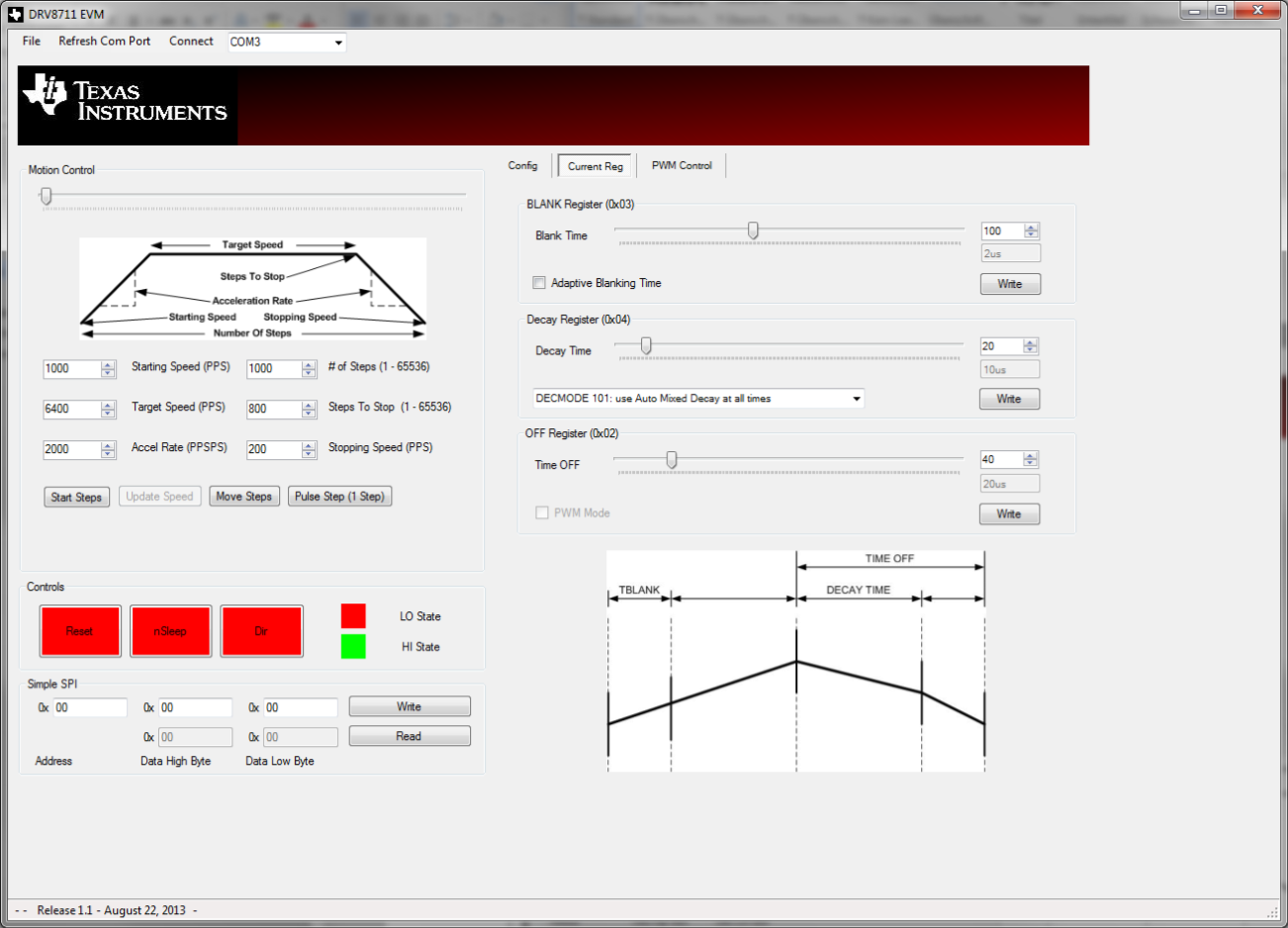Image resolution: width=1288 pixels, height=928 pixels.
Task: Click the Simple SPI Write button
Action: point(410,706)
